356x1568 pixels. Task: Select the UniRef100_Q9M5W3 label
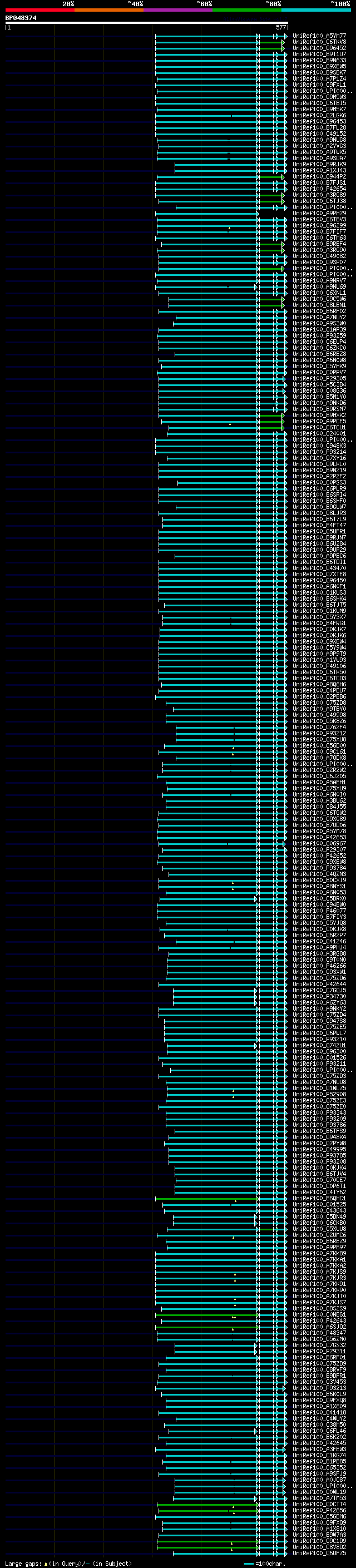pyautogui.click(x=319, y=97)
